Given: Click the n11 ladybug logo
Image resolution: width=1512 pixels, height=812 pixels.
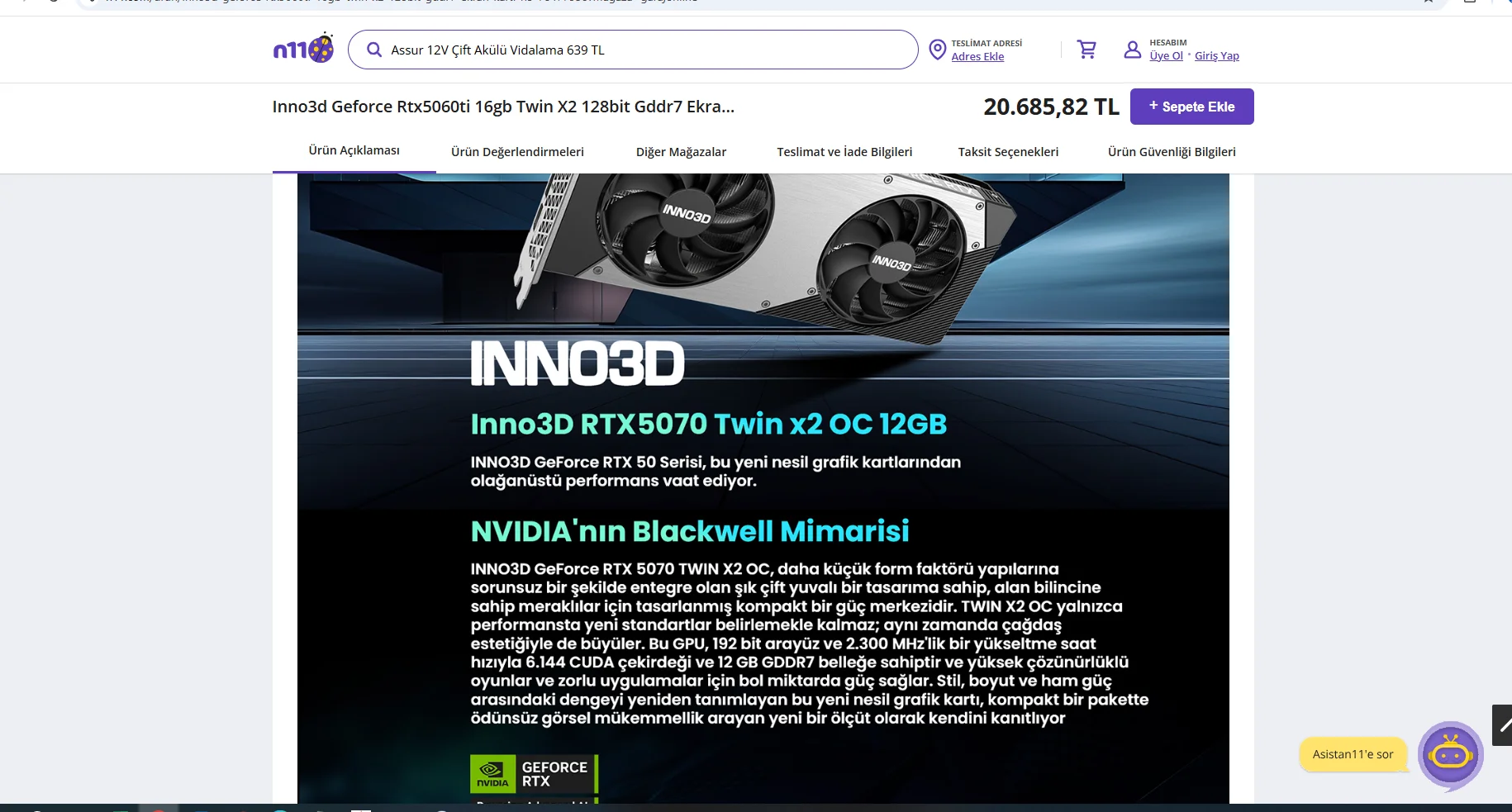Looking at the screenshot, I should (x=303, y=49).
